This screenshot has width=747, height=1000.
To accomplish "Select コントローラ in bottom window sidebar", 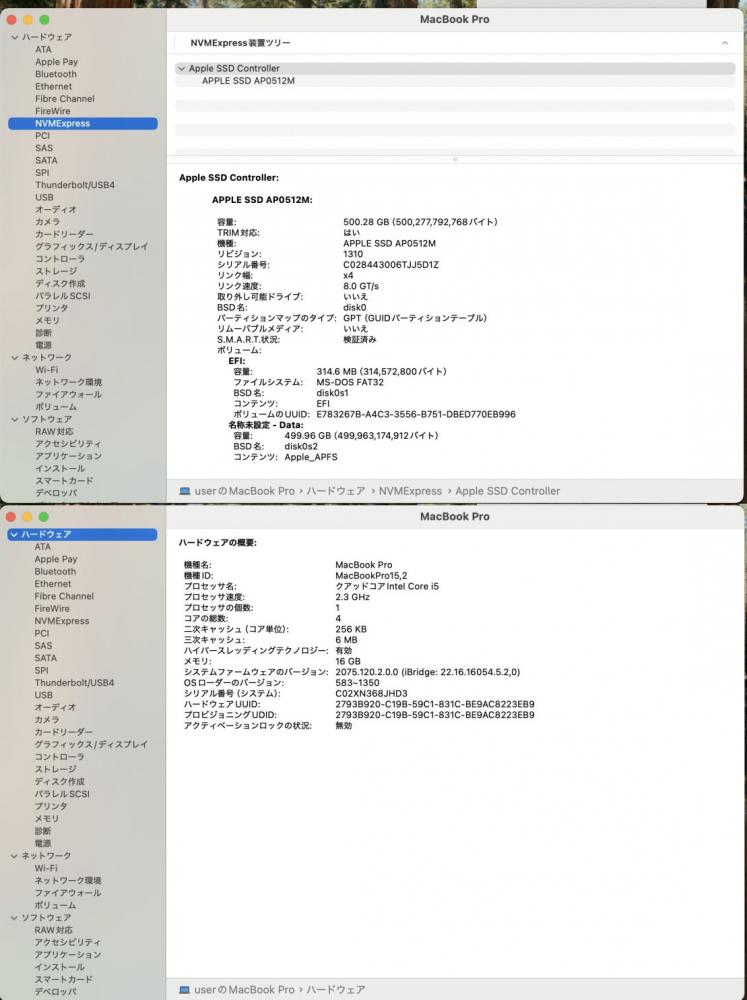I will coord(59,757).
